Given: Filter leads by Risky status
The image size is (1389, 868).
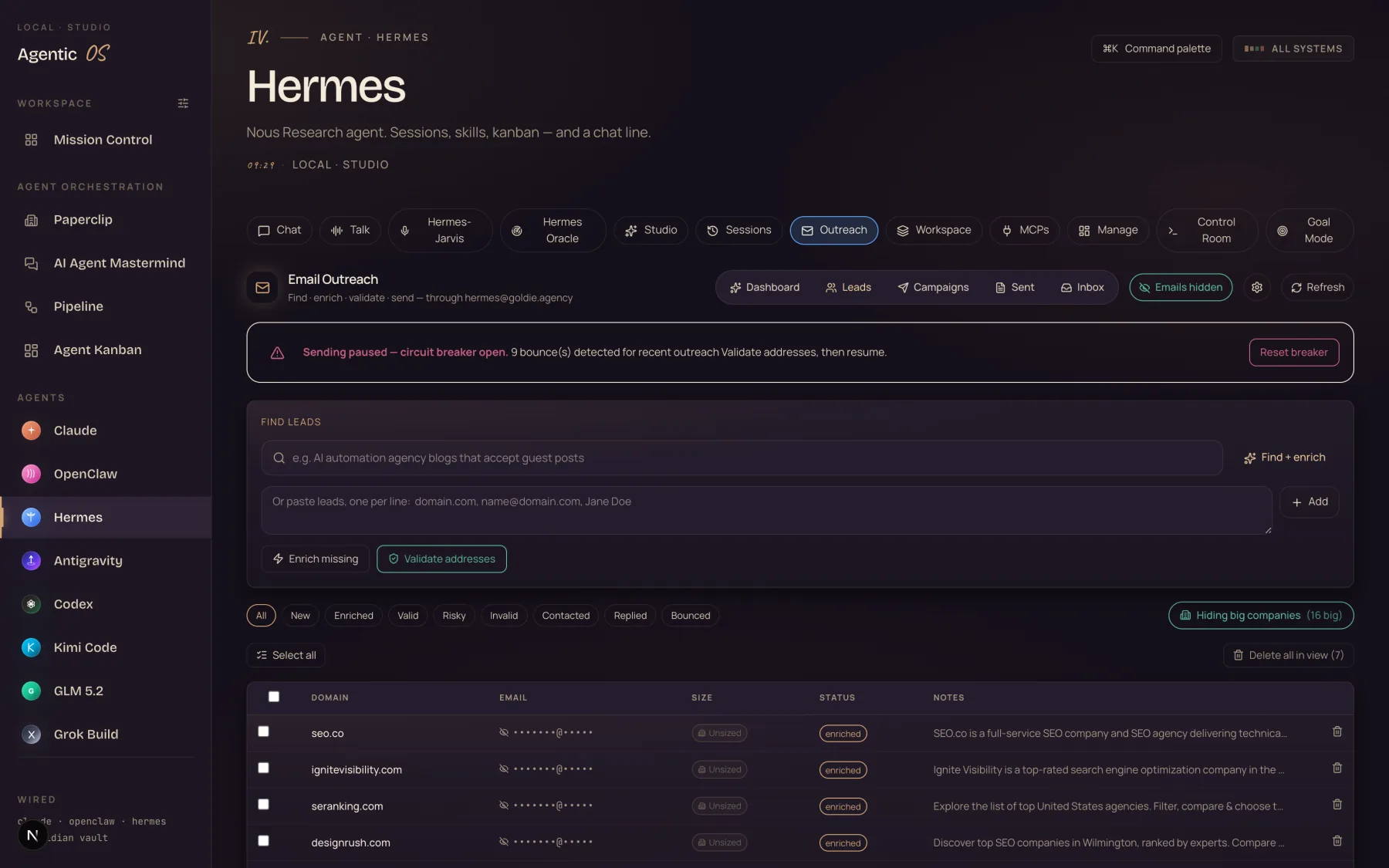Looking at the screenshot, I should (x=454, y=616).
